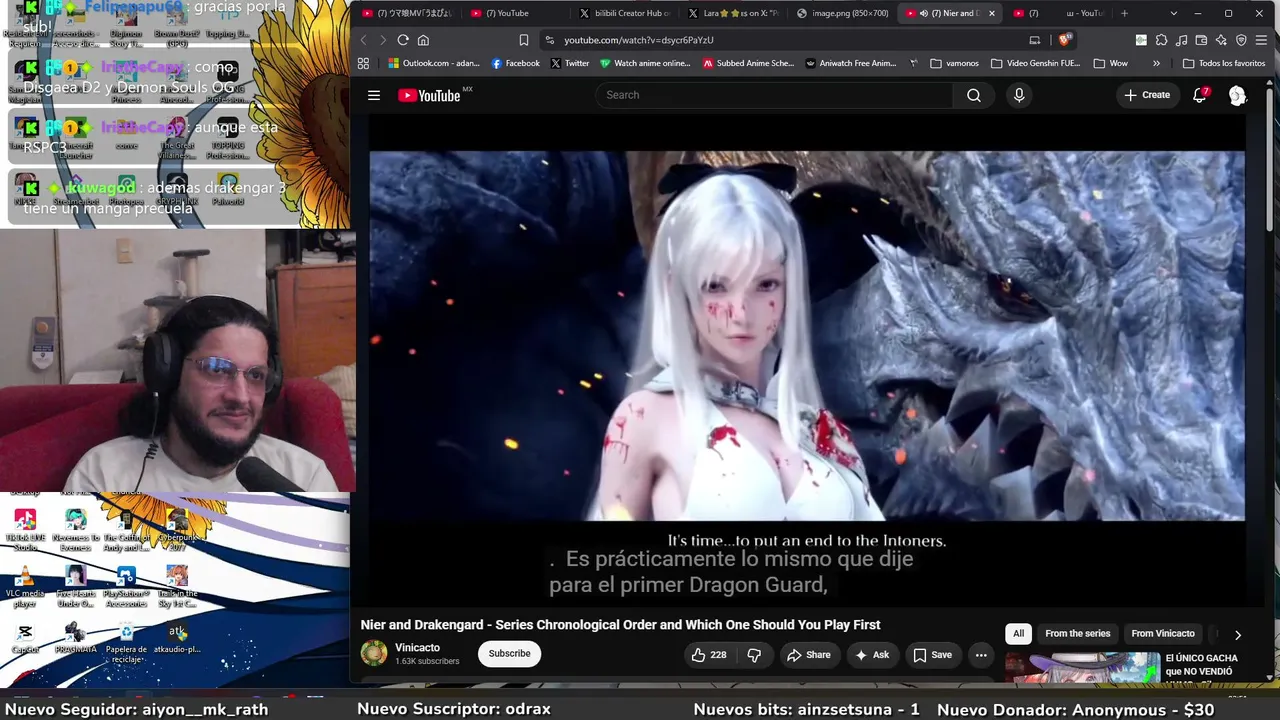This screenshot has height=720, width=1280.
Task: Open the PRAGMATA desktop shortcut
Action: click(75, 640)
